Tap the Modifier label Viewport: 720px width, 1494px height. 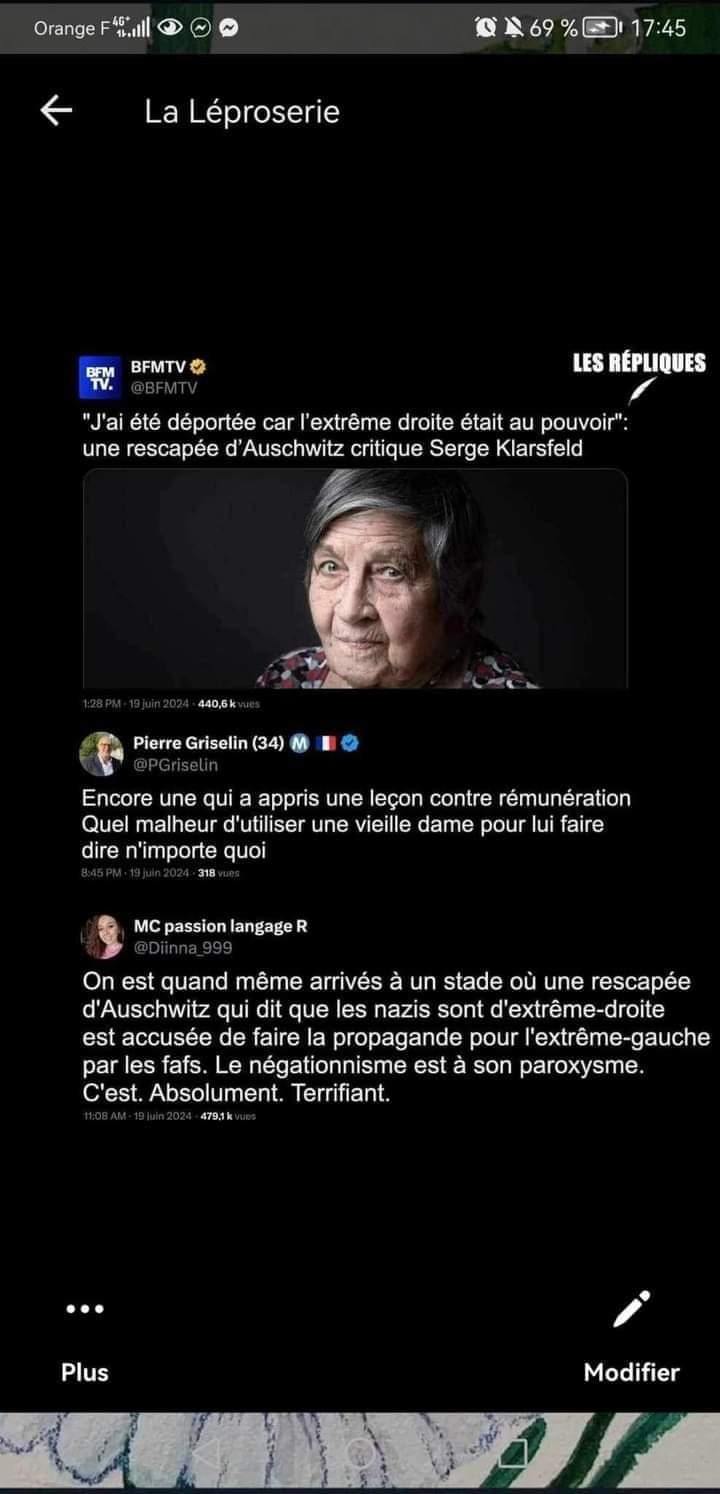[x=632, y=1372]
